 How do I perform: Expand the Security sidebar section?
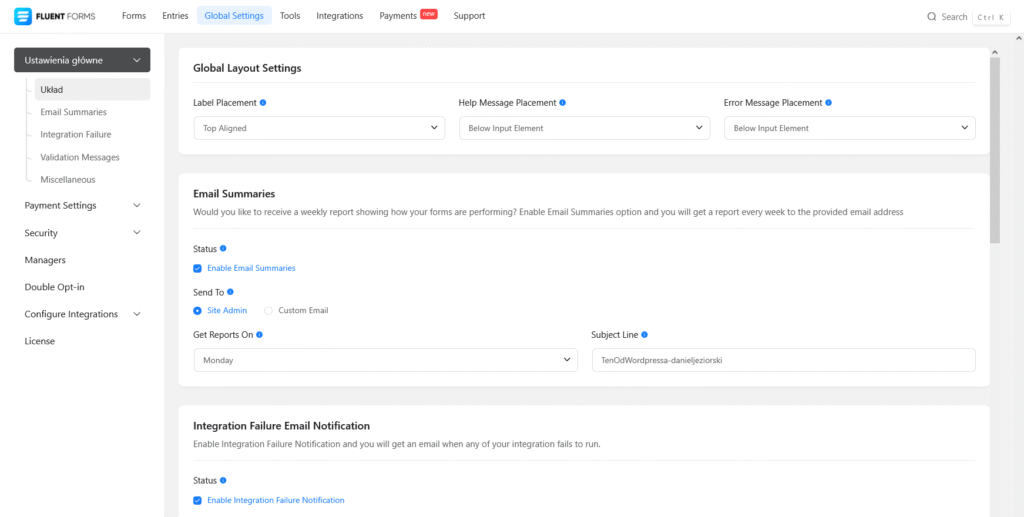click(x=82, y=233)
